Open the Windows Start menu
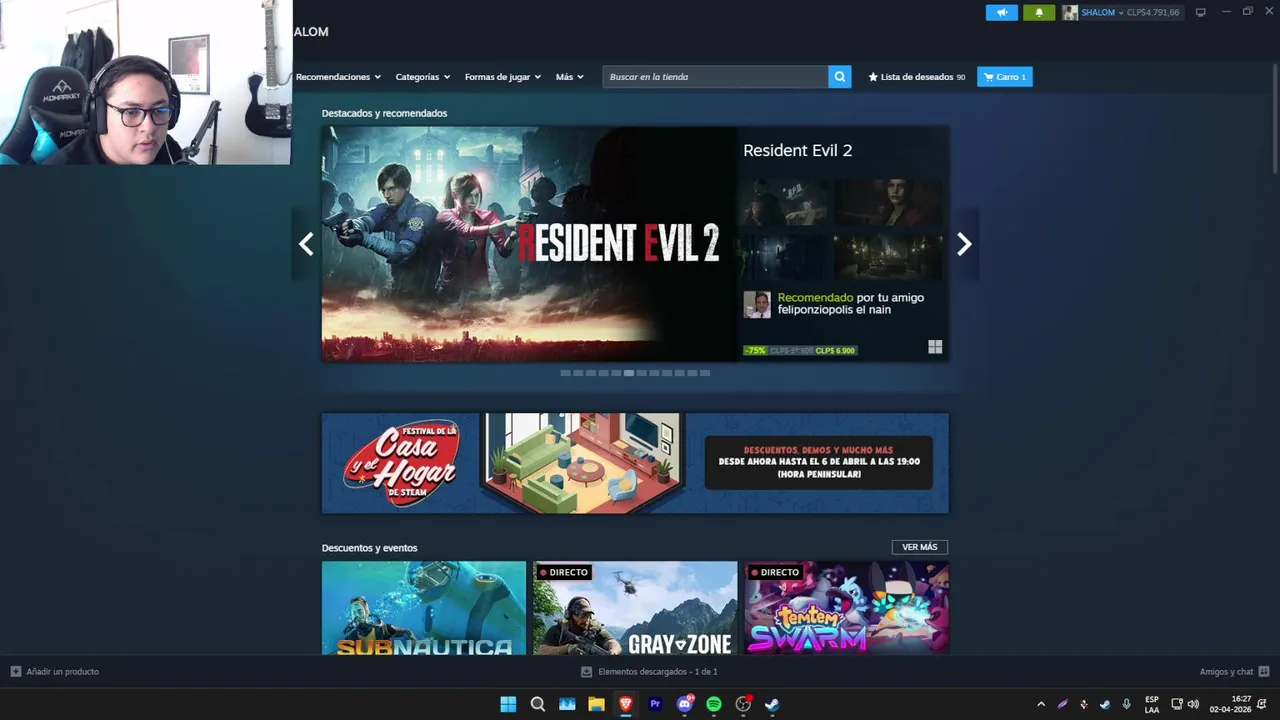Image resolution: width=1280 pixels, height=720 pixels. click(x=508, y=704)
